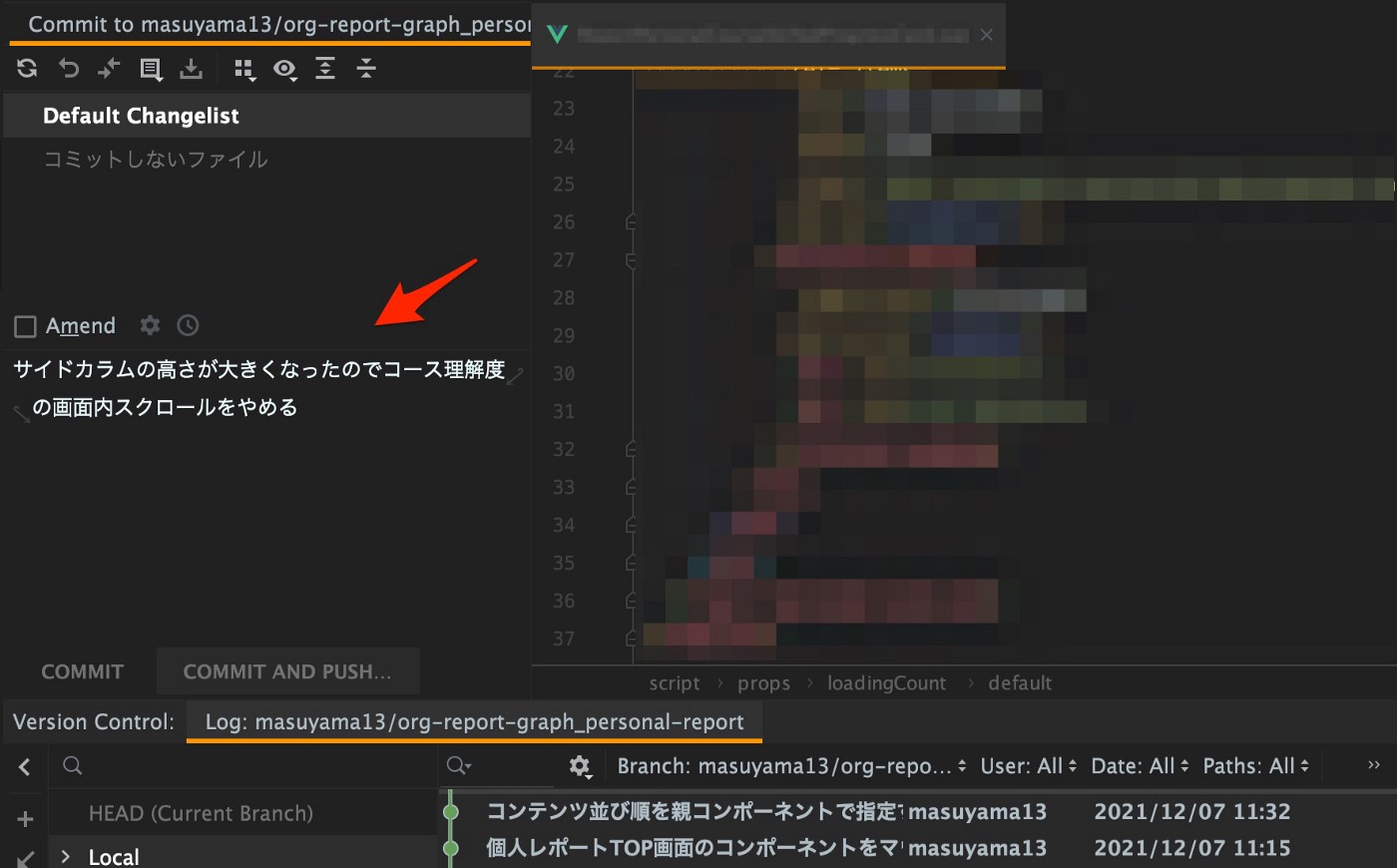Screen dimensions: 1397x868
Task: Open eye-icon view options
Action: point(285,69)
